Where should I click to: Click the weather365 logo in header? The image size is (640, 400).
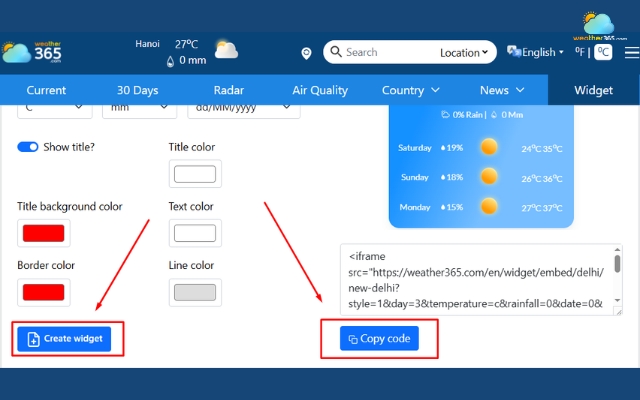coord(31,52)
